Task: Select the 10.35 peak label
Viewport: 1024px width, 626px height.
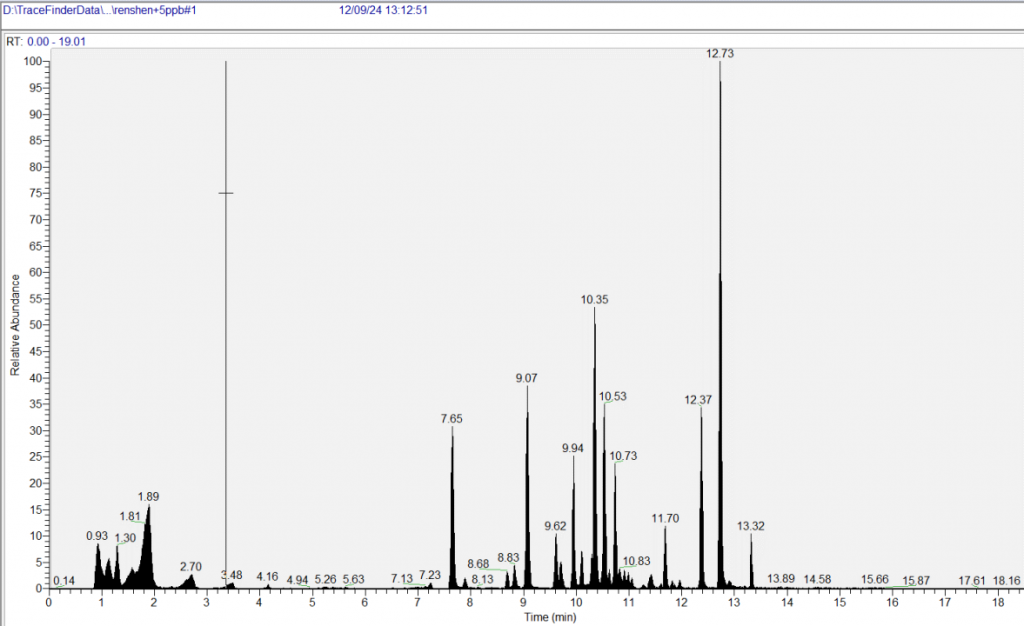Action: coord(594,299)
